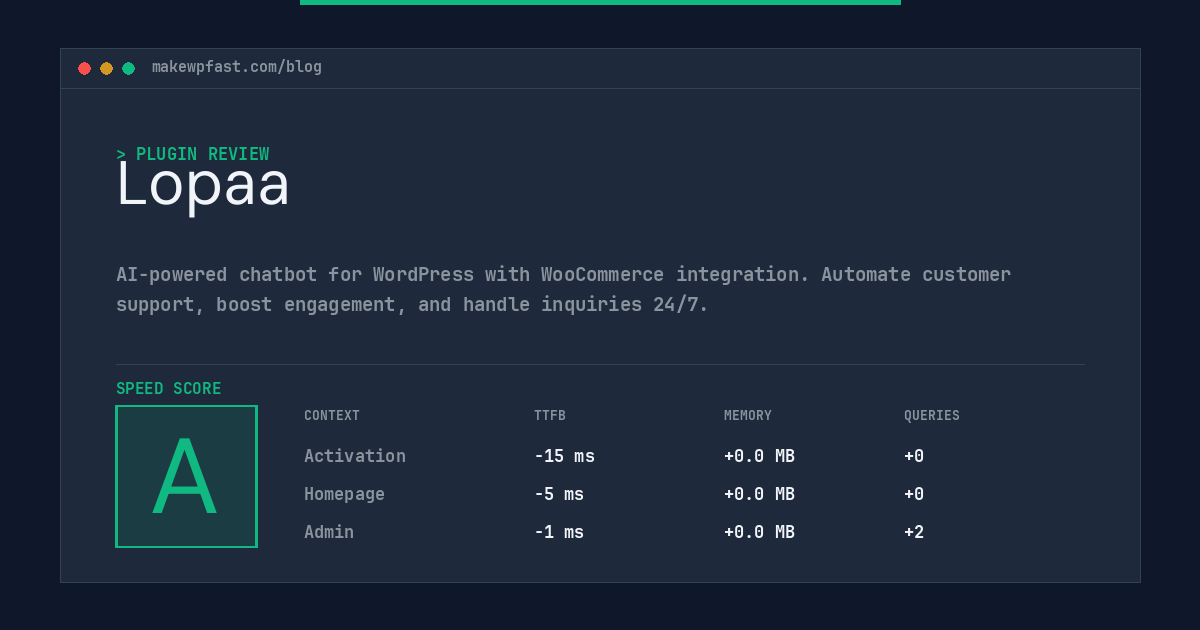Click the AI-powered chatbot description paragraph
1200x630 pixels.
pyautogui.click(x=563, y=289)
